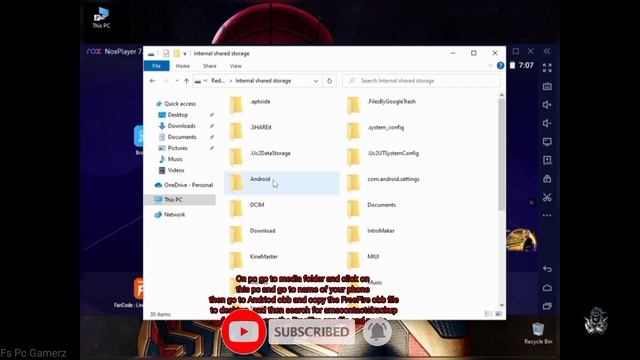Click NoxPlayer keyboard mapping icon
The image size is (640, 360).
tap(547, 87)
